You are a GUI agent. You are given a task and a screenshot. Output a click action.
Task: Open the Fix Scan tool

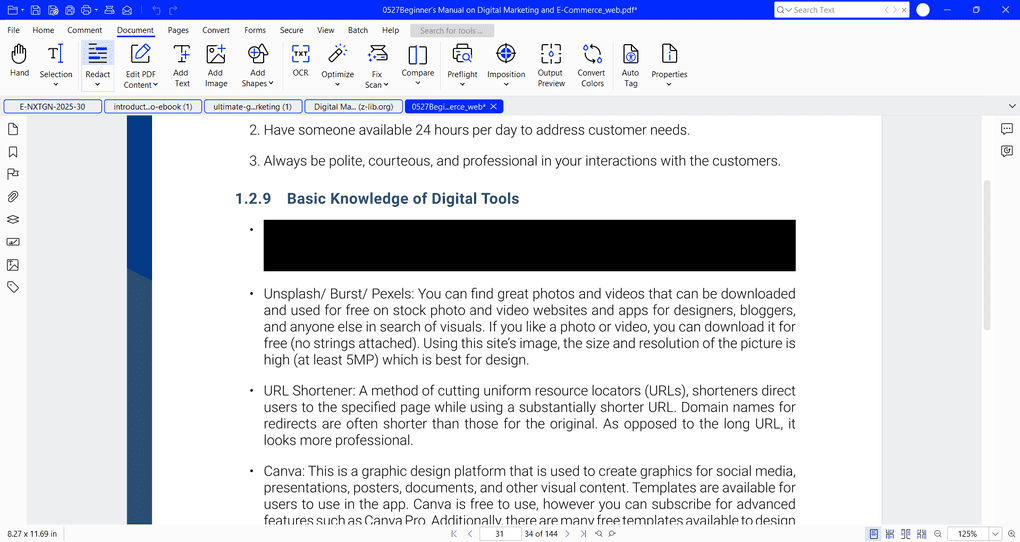point(377,65)
